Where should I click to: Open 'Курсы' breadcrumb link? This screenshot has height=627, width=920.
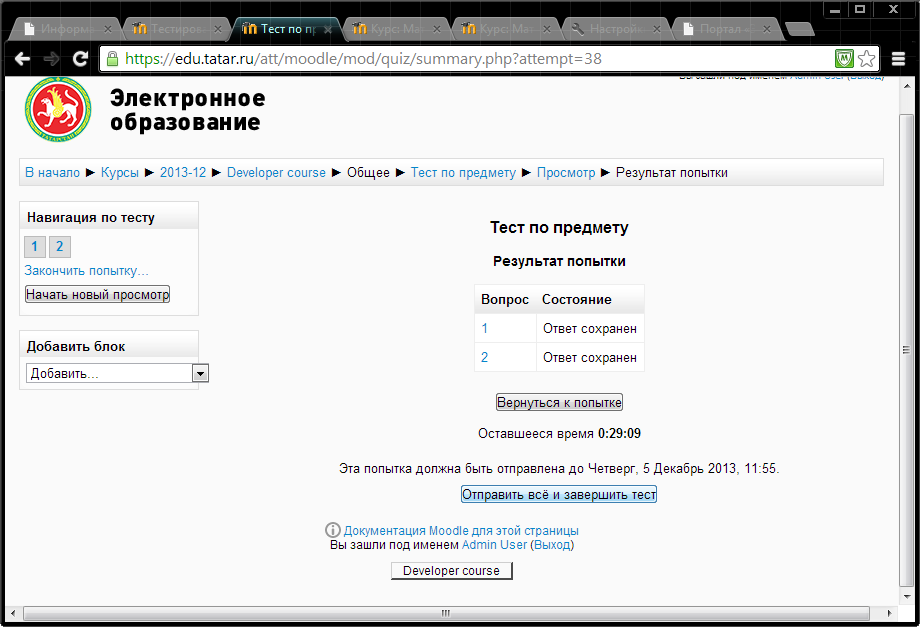click(x=120, y=172)
